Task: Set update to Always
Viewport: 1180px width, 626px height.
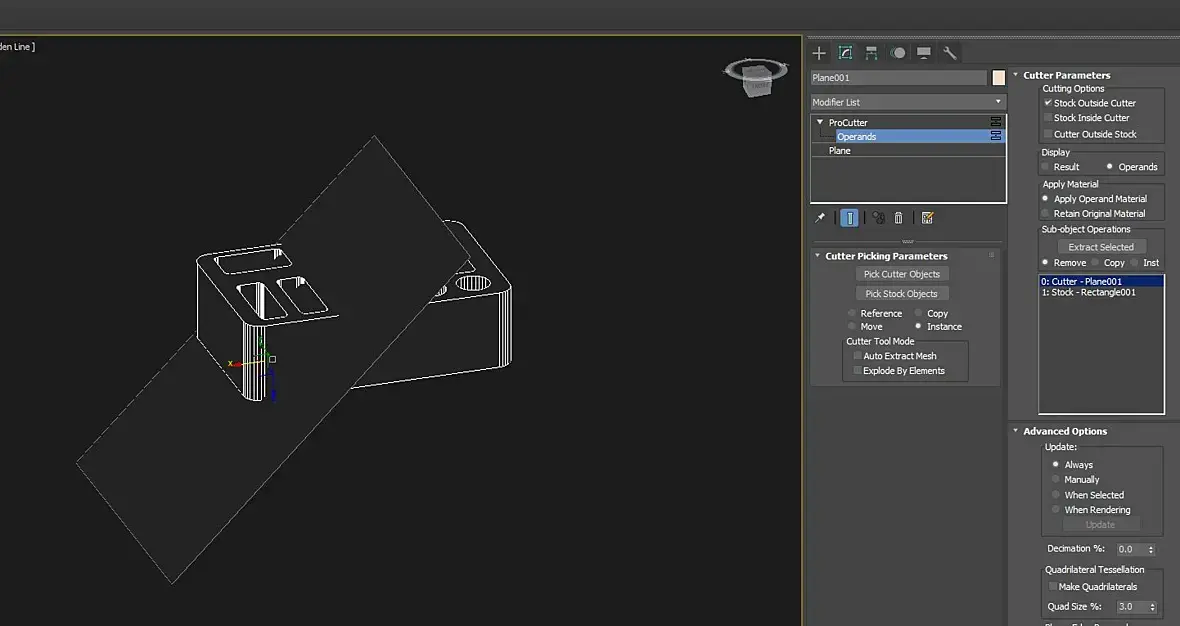Action: point(1056,464)
